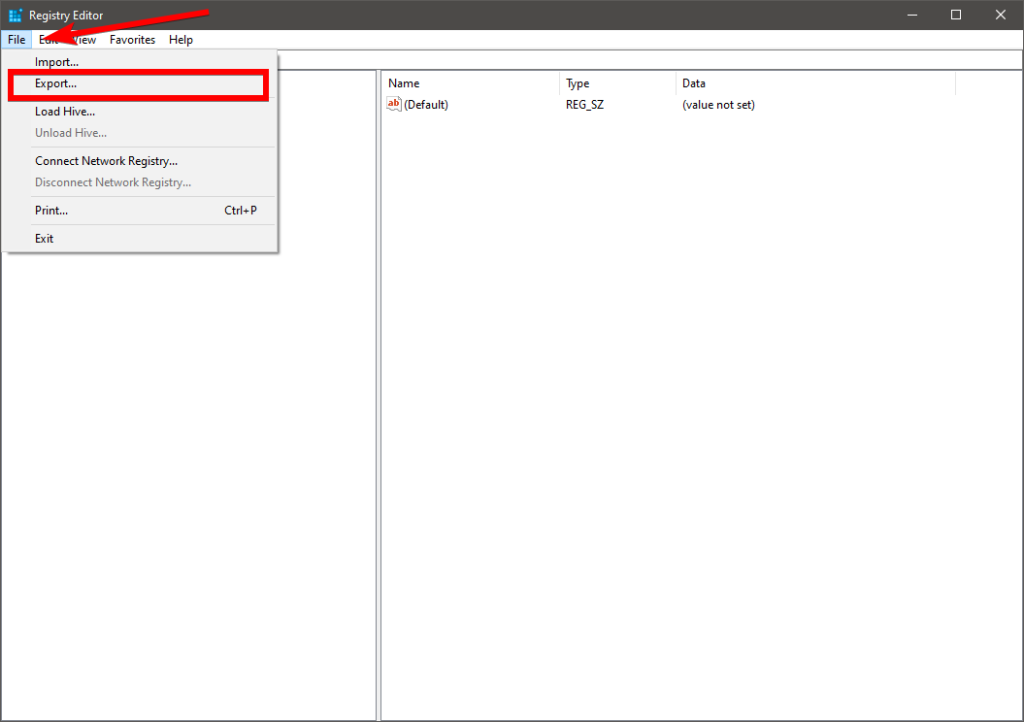Open the Help menu
The width and height of the screenshot is (1024, 722).
click(x=181, y=39)
